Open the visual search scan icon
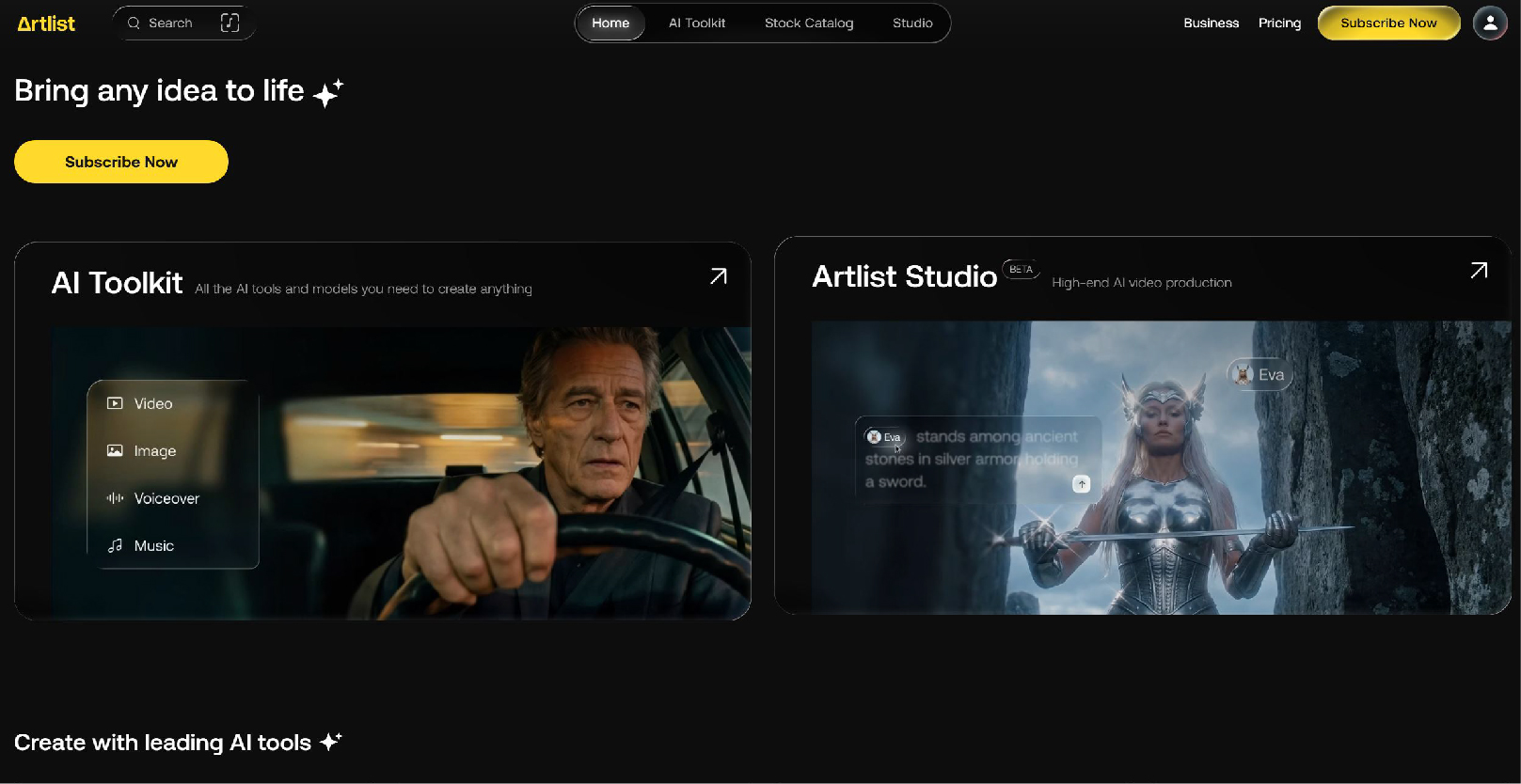This screenshot has height=784, width=1521. coord(230,23)
